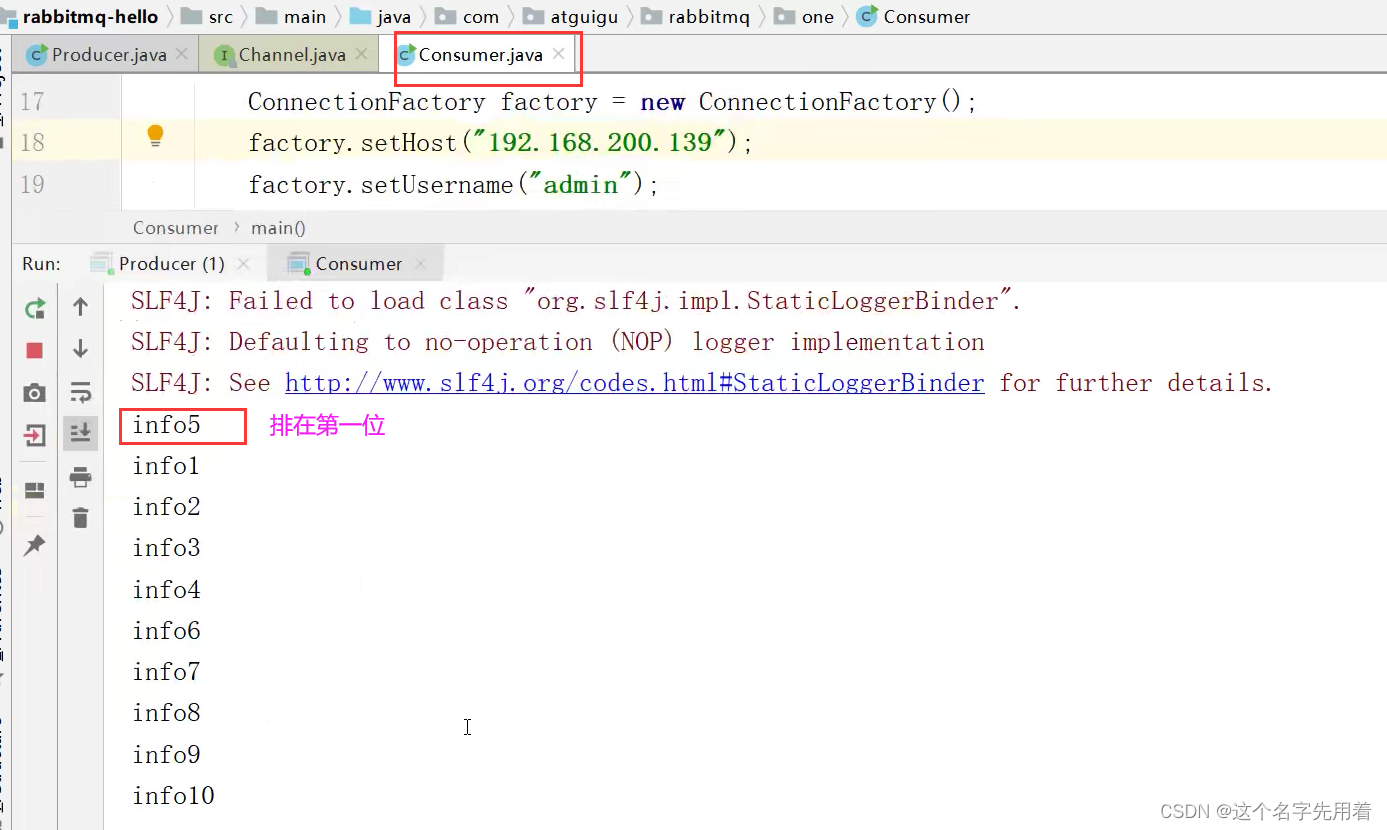The width and height of the screenshot is (1387, 830).
Task: Close the Consumer.java tab
Action: coord(559,54)
